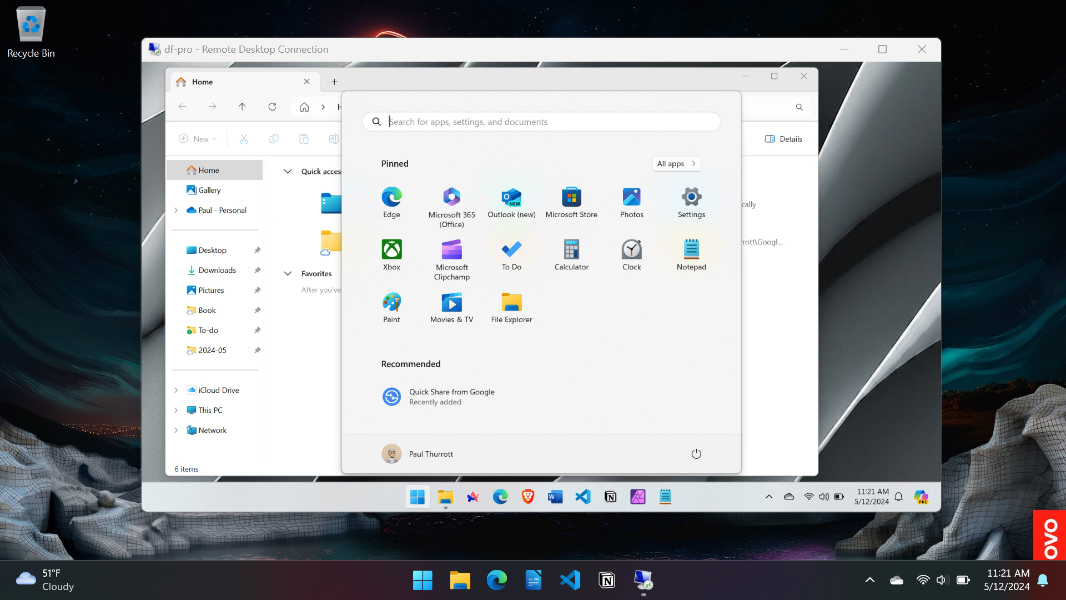The width and height of the screenshot is (1066, 600).
Task: Click the Start menu power icon
Action: [696, 454]
